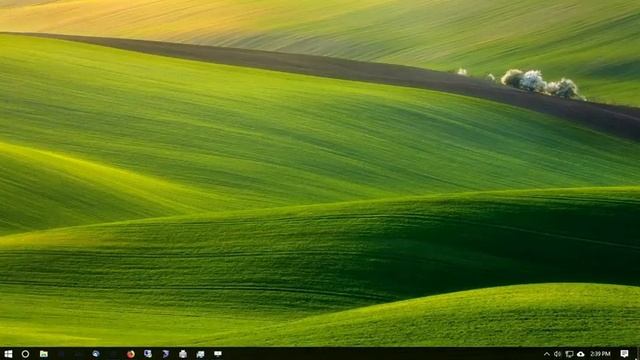Open the OneDrive cloud tray icon
This screenshot has width=640, height=360.
580,354
